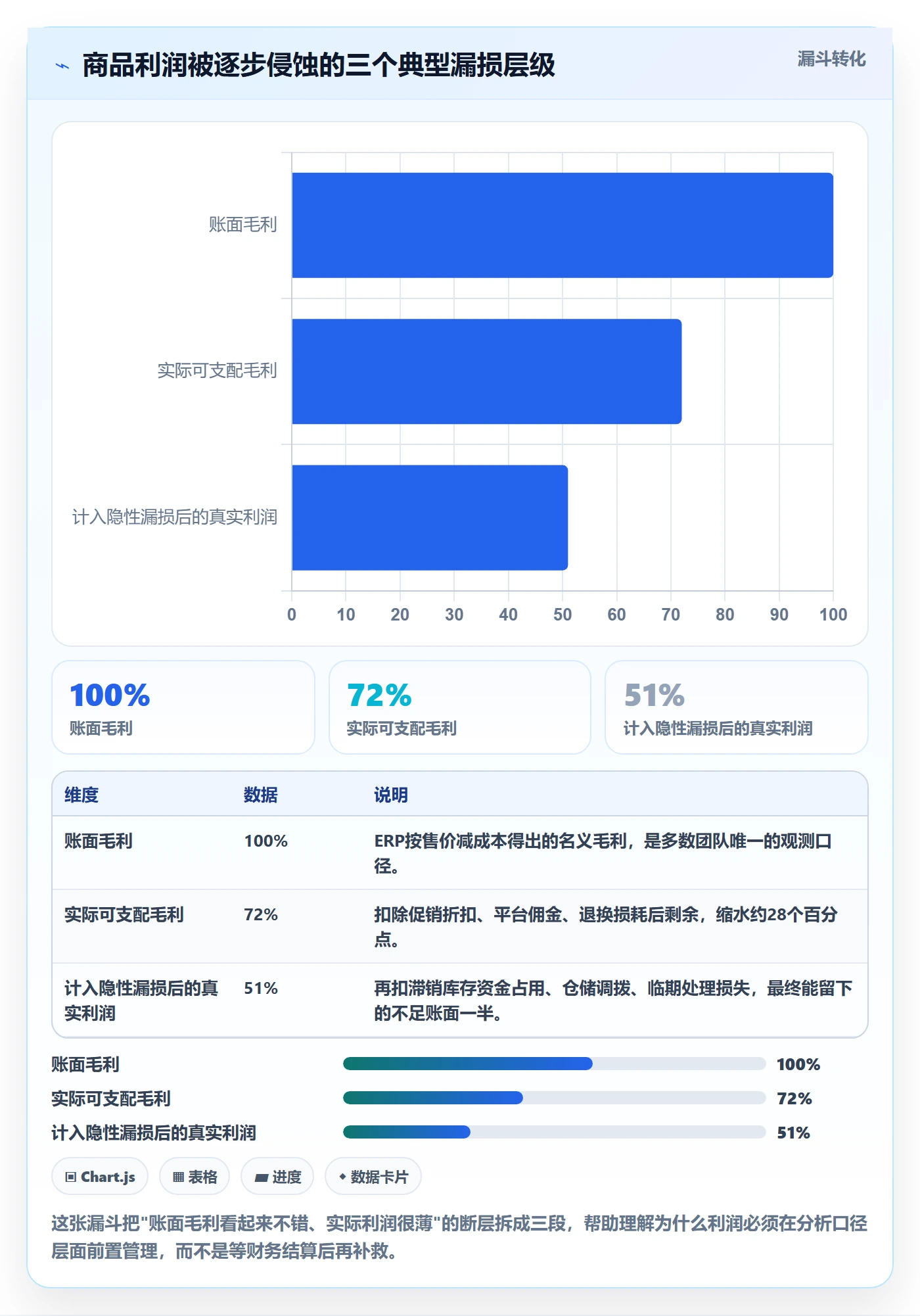Click the 实际可支配毛利 progress bar
The image size is (920, 1316).
point(555,1098)
